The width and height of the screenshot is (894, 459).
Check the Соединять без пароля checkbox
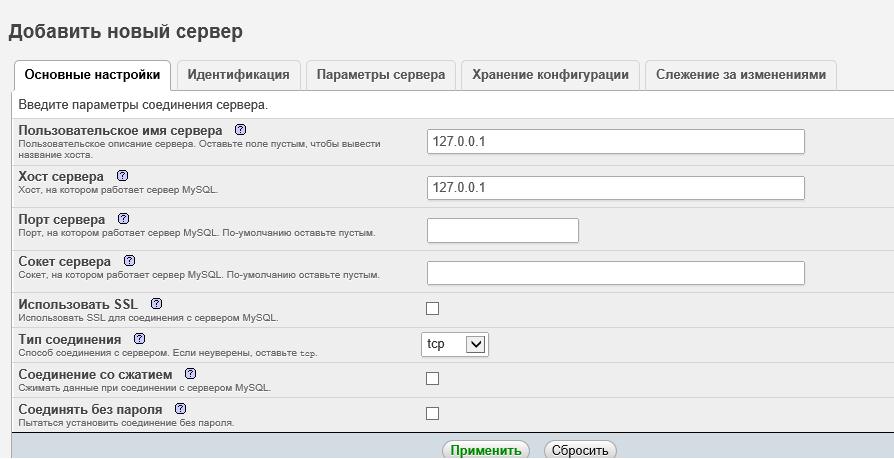click(x=433, y=413)
